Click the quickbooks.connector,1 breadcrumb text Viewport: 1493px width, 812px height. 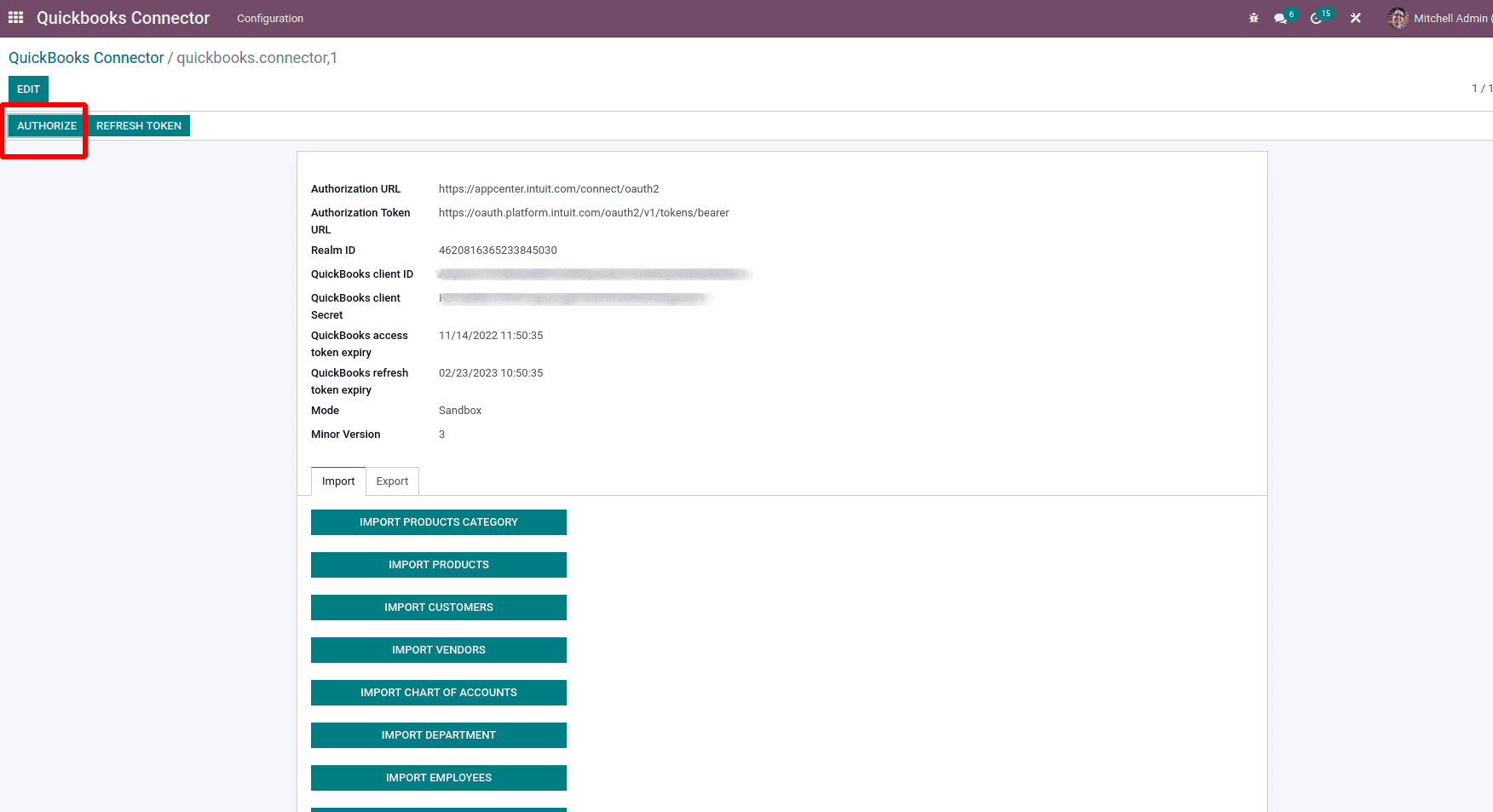[x=257, y=58]
